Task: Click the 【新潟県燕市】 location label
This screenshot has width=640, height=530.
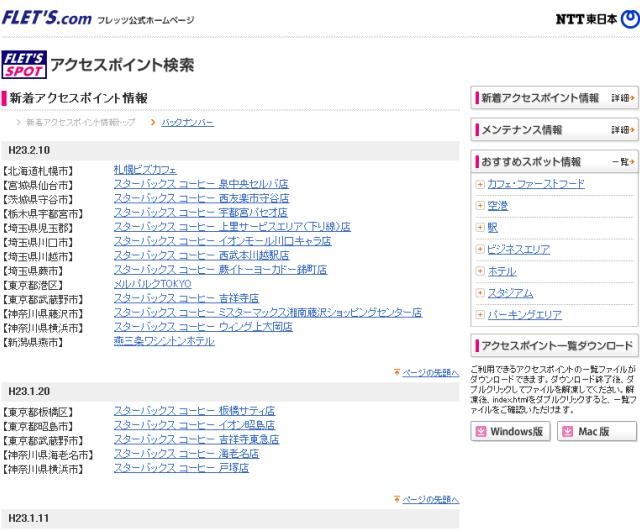Action: pos(33,342)
